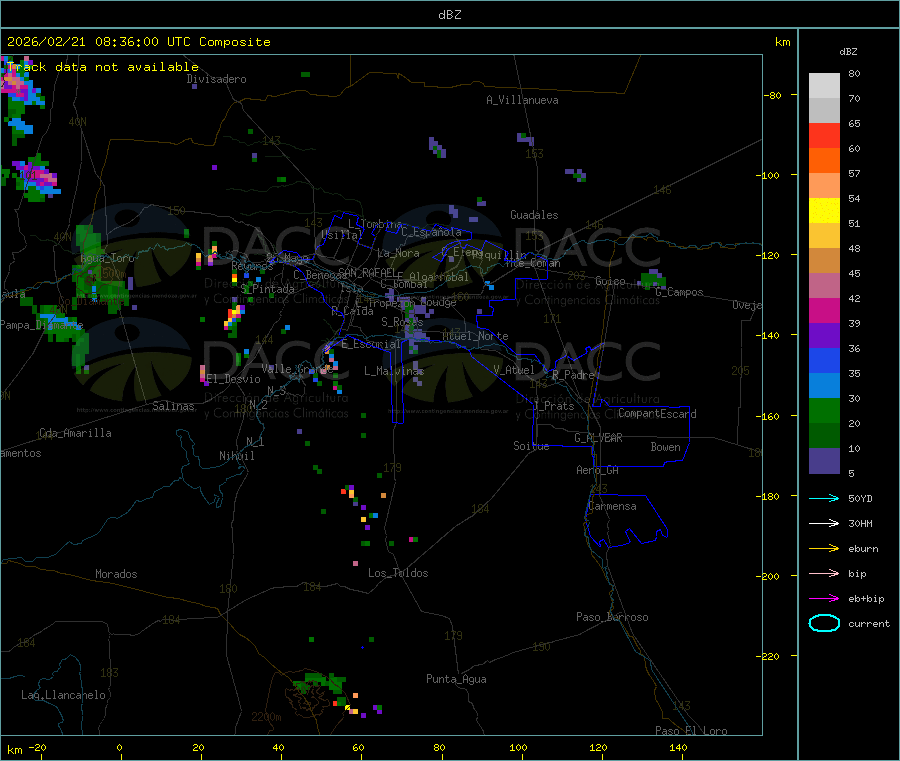Click the '2026/02/21 08:36:00 UTC Composite' timestamp

139,42
